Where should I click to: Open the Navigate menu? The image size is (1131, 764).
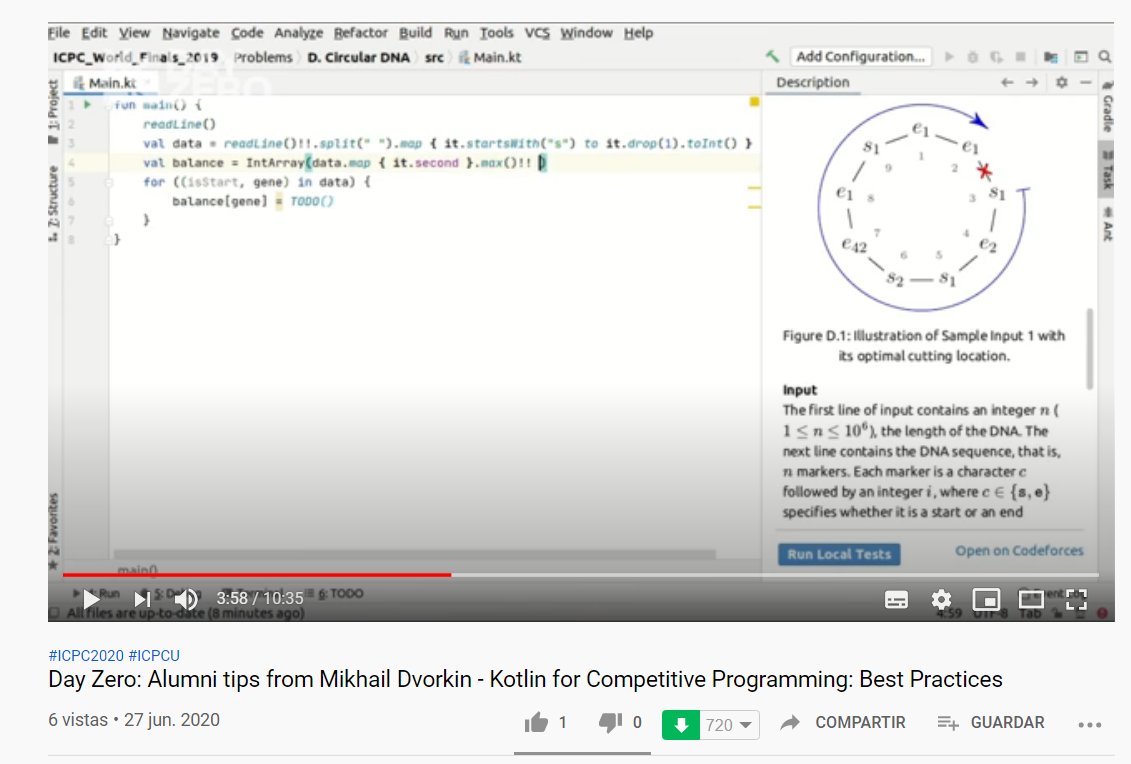click(x=190, y=32)
